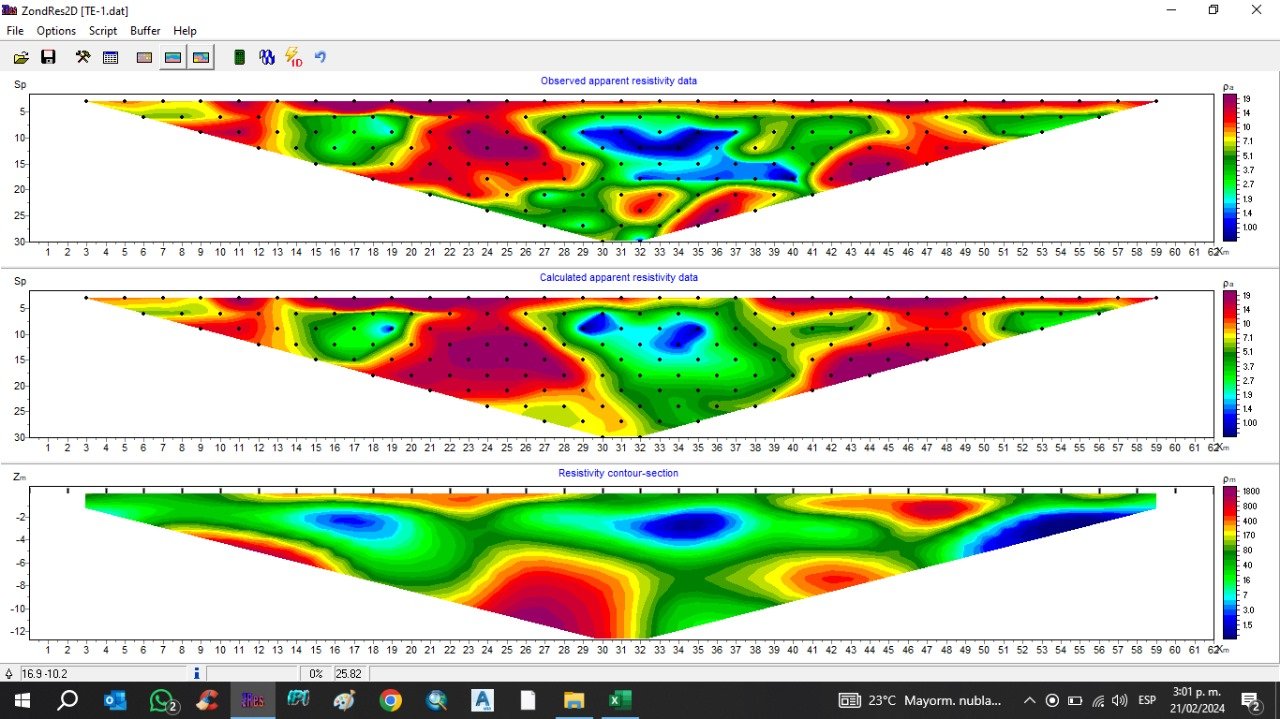The image size is (1280, 719).
Task: Open the File menu
Action: 15,31
